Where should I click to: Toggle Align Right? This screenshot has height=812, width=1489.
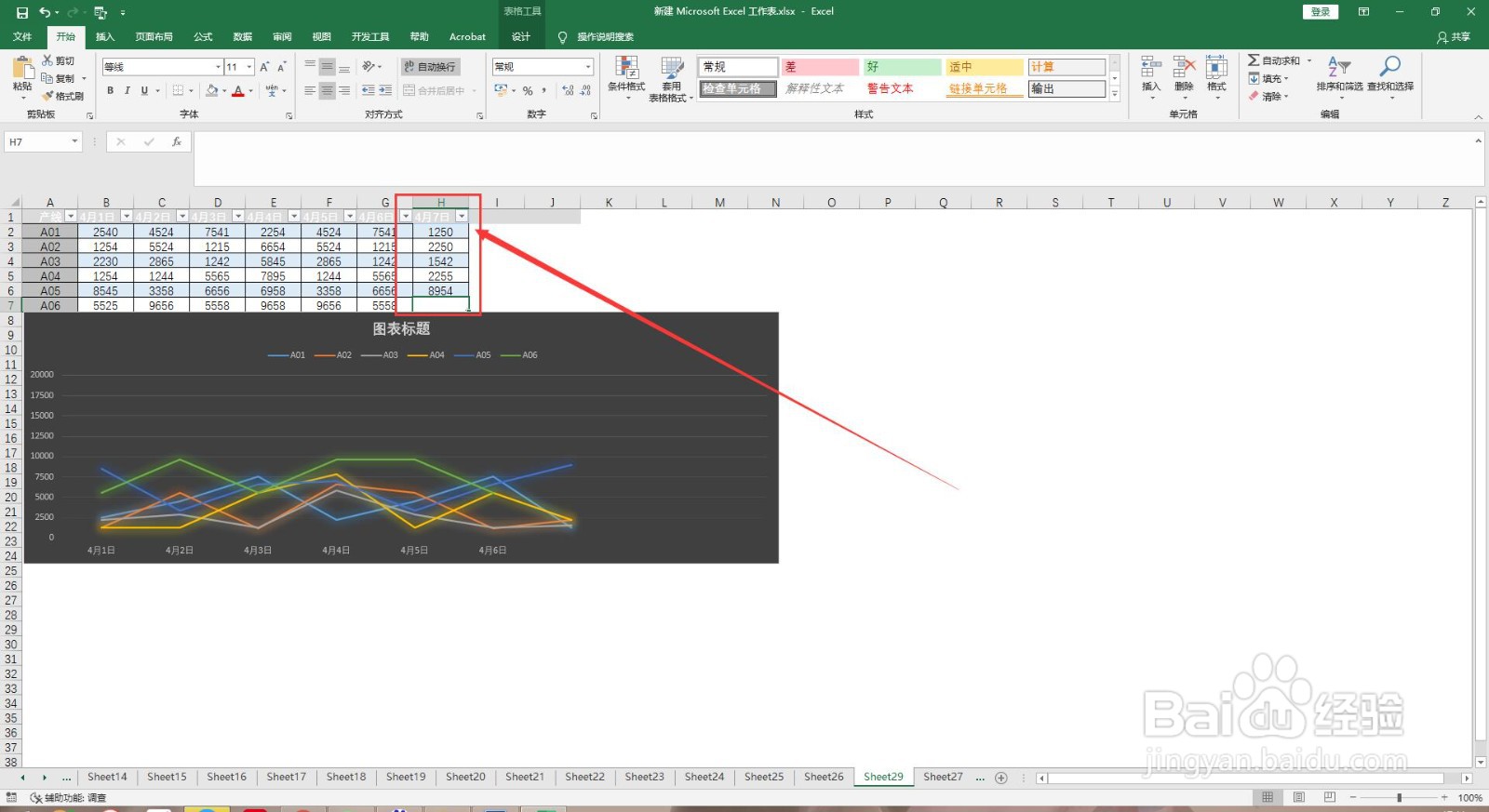click(x=344, y=90)
